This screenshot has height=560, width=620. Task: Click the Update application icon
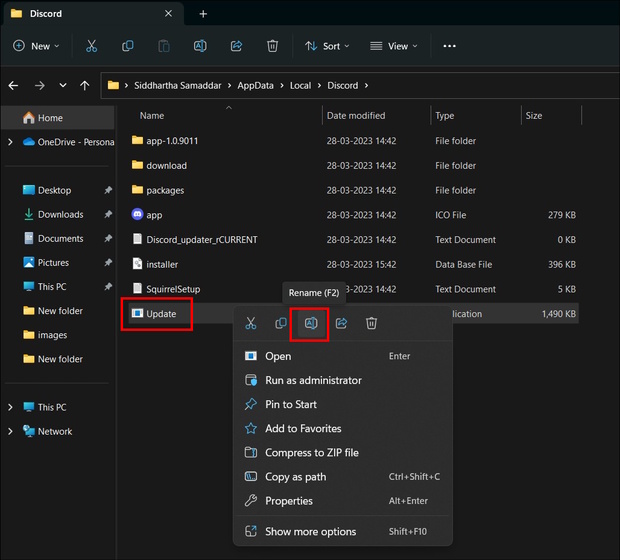137,313
